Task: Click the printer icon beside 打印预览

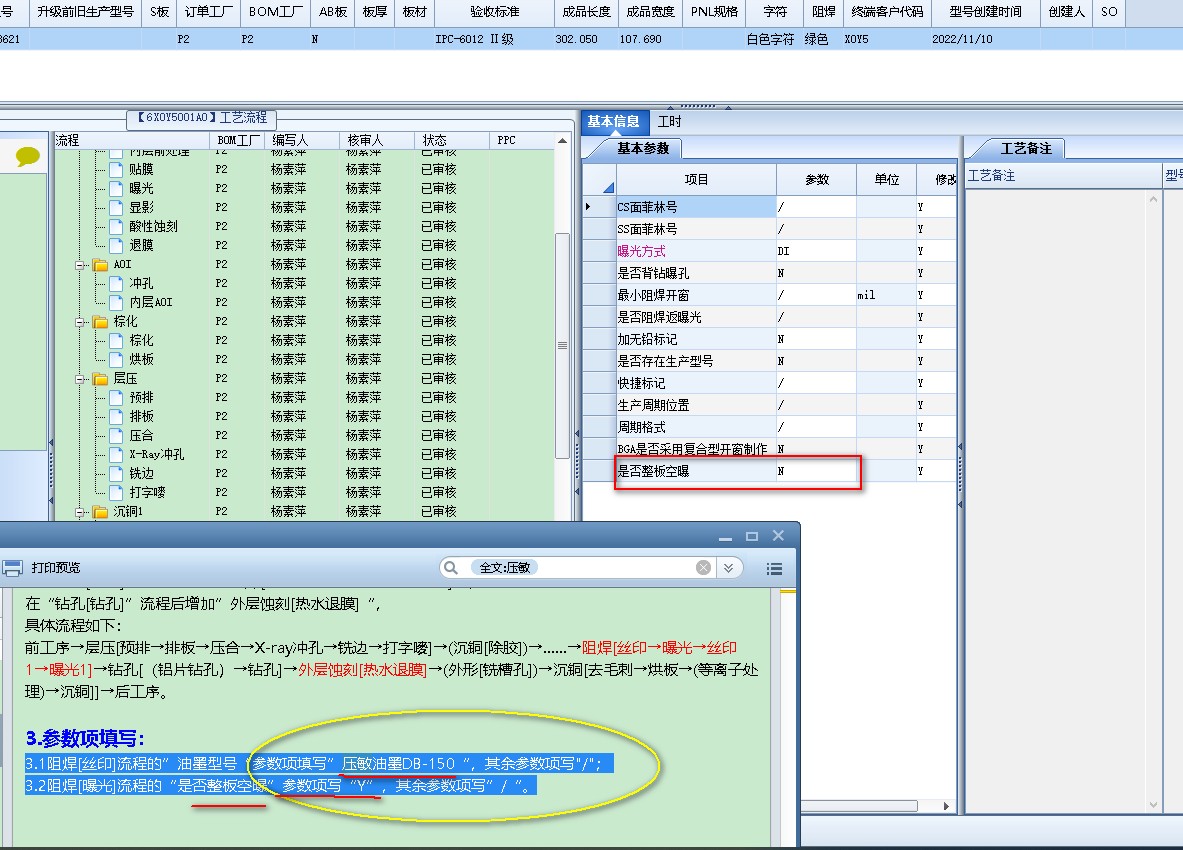Action: (12, 568)
